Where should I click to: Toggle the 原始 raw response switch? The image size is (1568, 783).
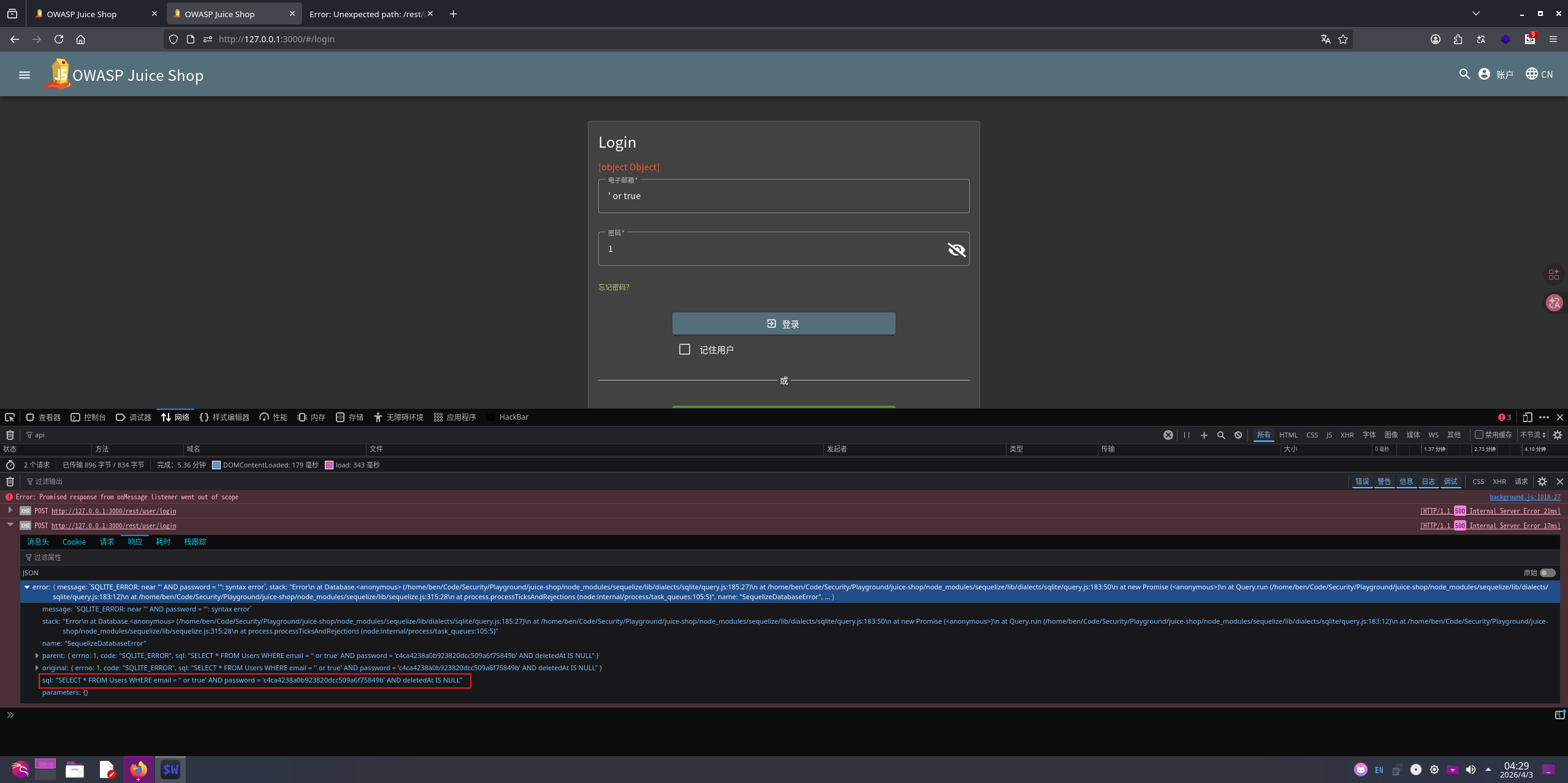tap(1548, 573)
